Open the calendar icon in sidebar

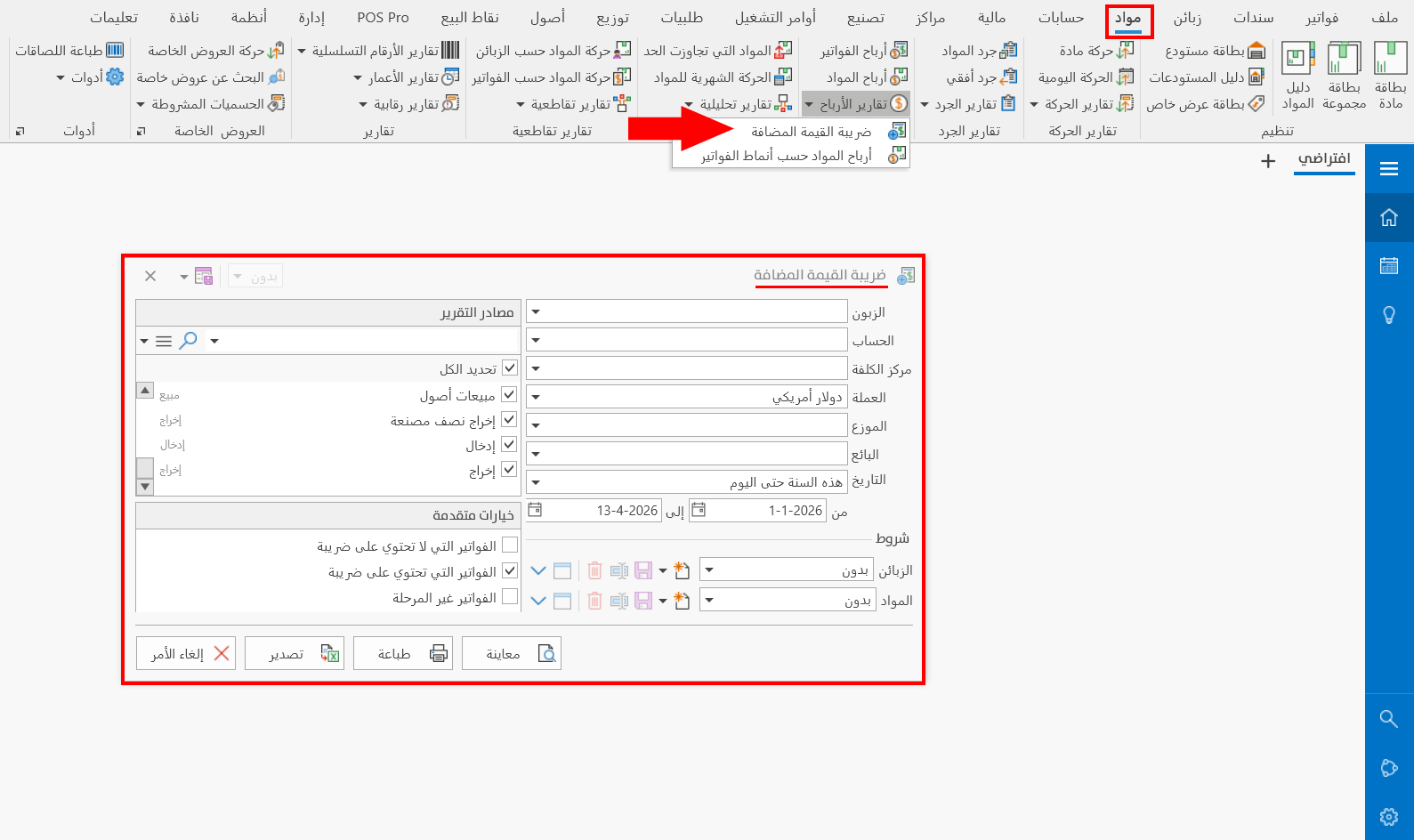pos(1389,266)
